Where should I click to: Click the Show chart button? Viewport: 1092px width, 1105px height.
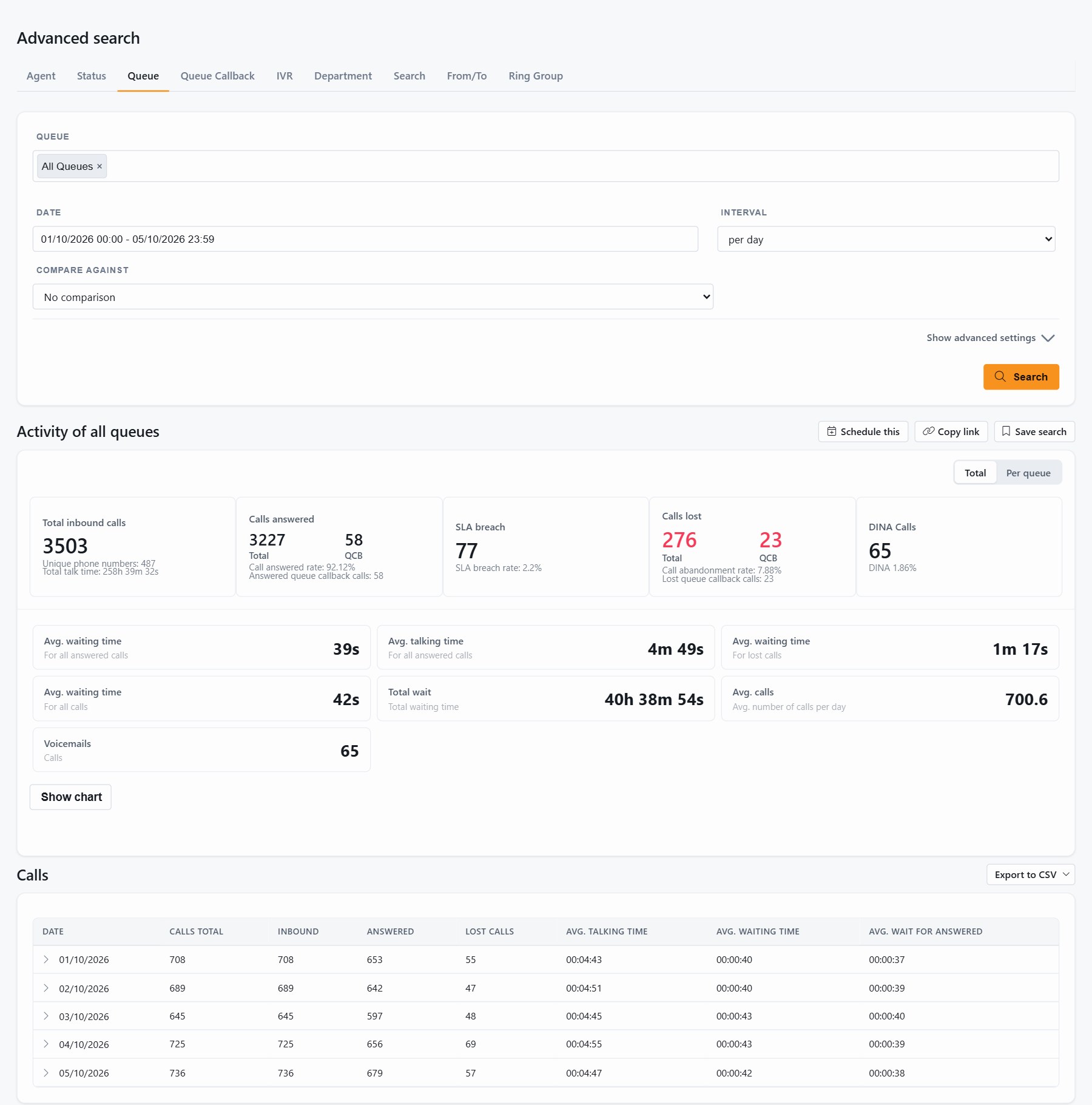pyautogui.click(x=71, y=797)
